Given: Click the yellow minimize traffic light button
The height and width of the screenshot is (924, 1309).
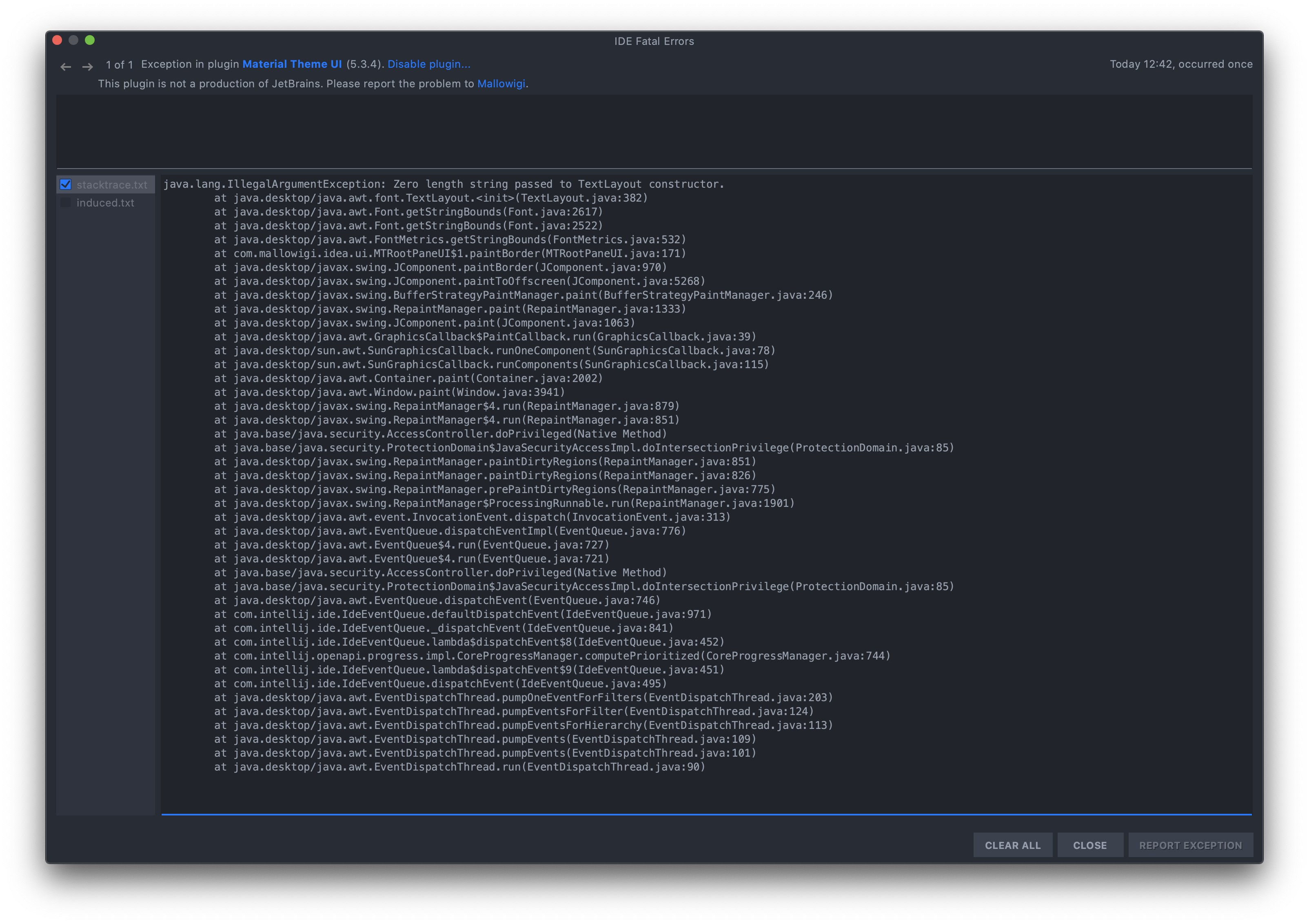Looking at the screenshot, I should click(x=73, y=40).
